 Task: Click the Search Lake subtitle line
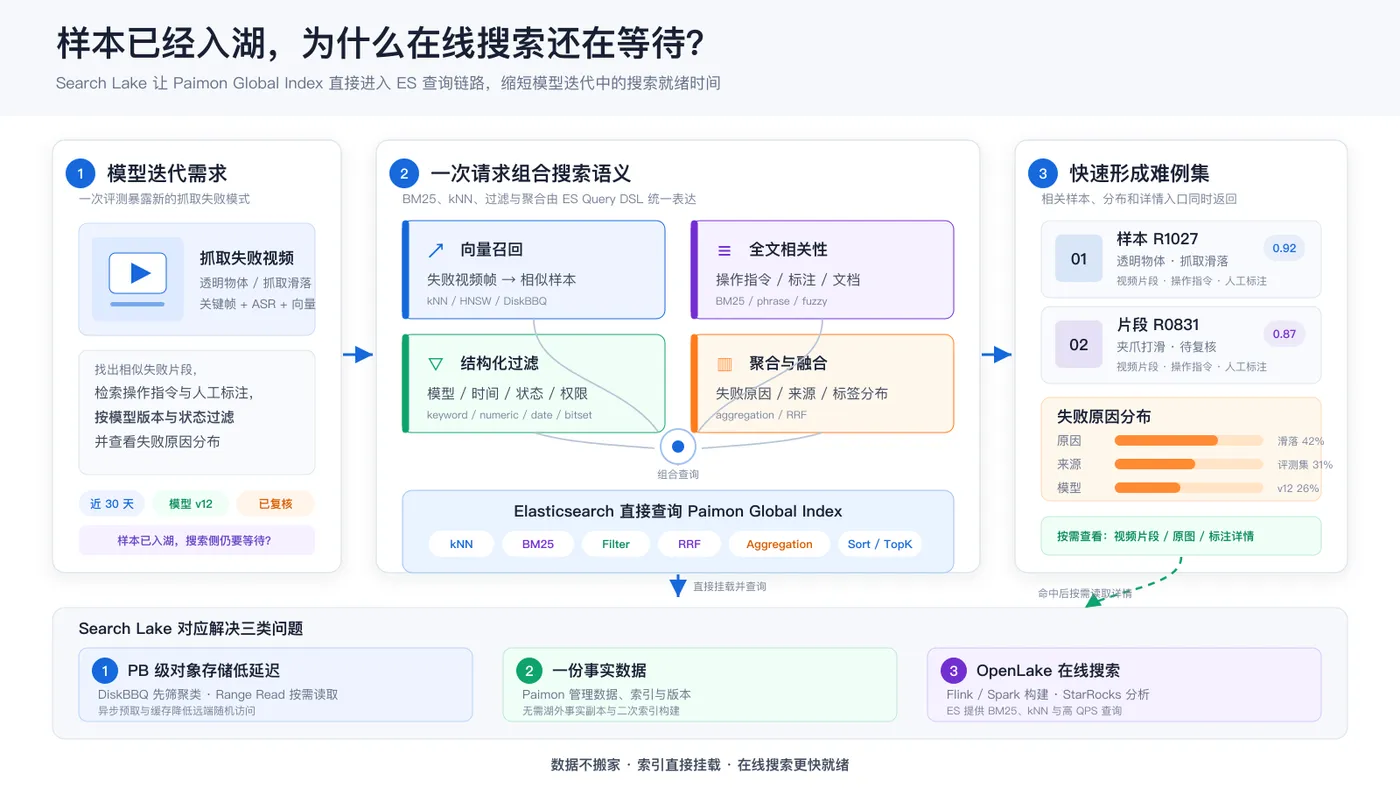[388, 83]
